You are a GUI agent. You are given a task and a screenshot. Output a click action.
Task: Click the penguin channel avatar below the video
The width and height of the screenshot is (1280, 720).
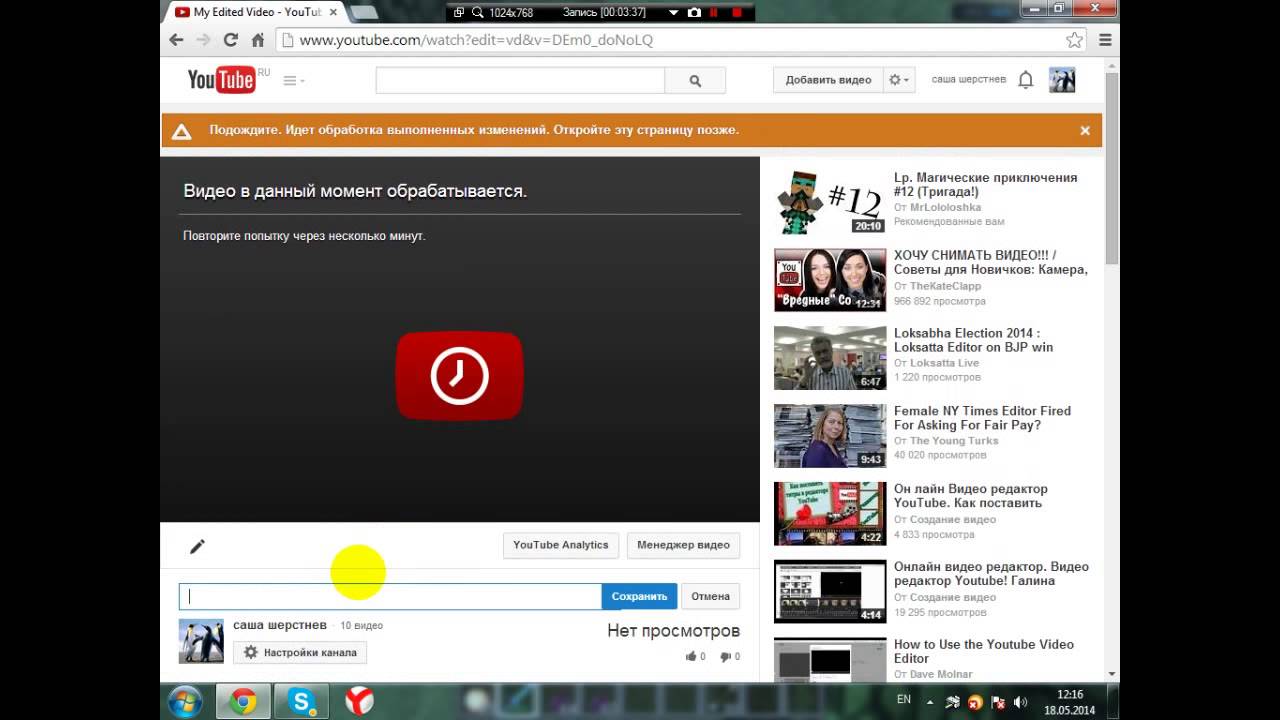pos(201,641)
